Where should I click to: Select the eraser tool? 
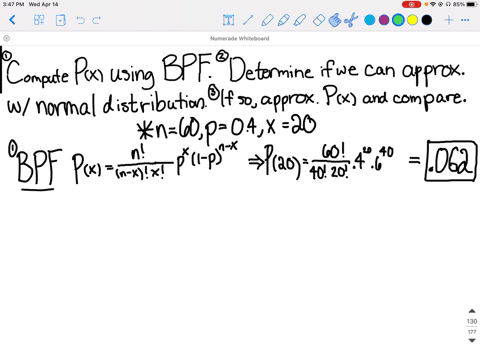point(319,20)
